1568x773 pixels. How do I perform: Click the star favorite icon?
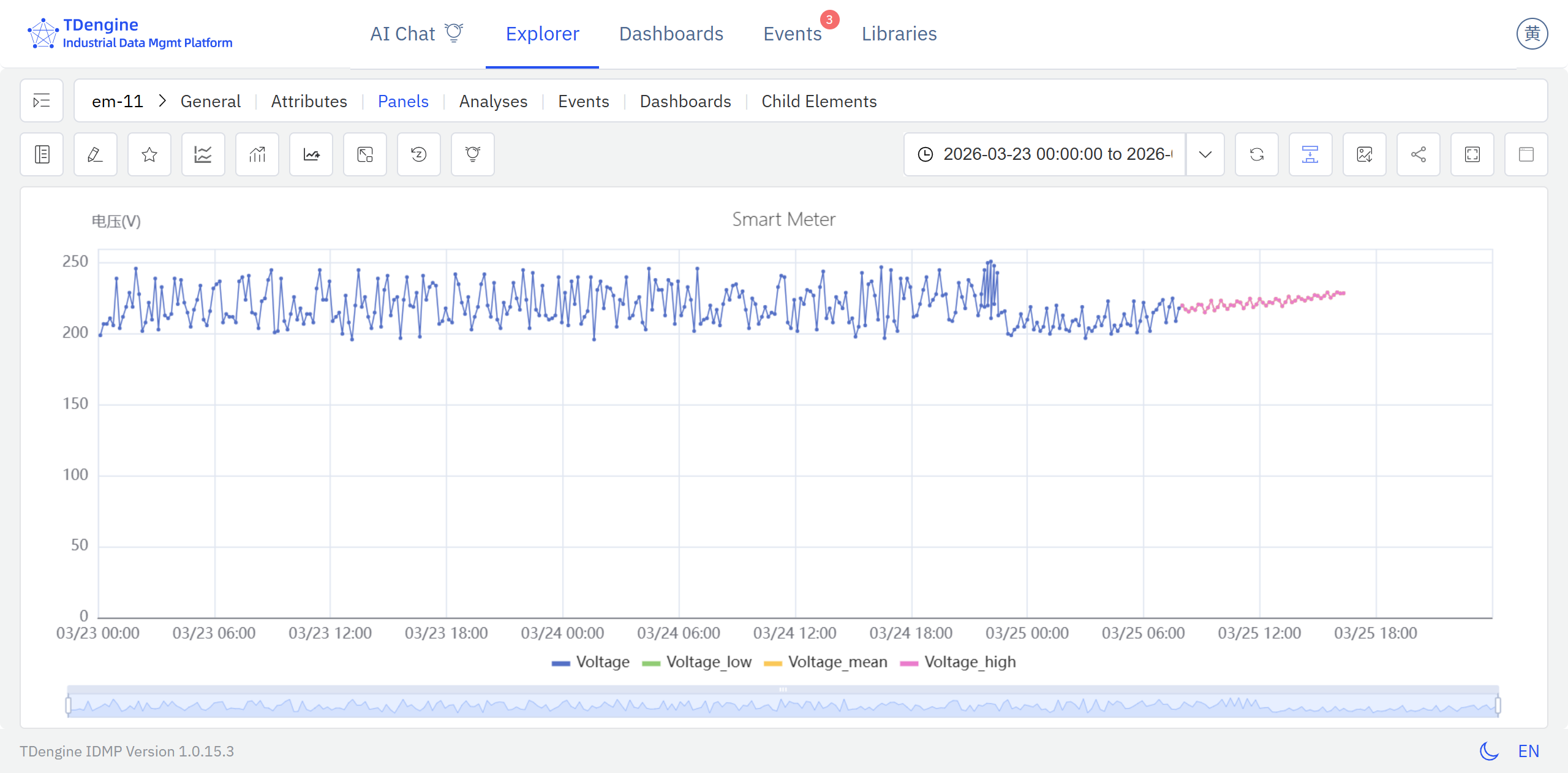149,154
